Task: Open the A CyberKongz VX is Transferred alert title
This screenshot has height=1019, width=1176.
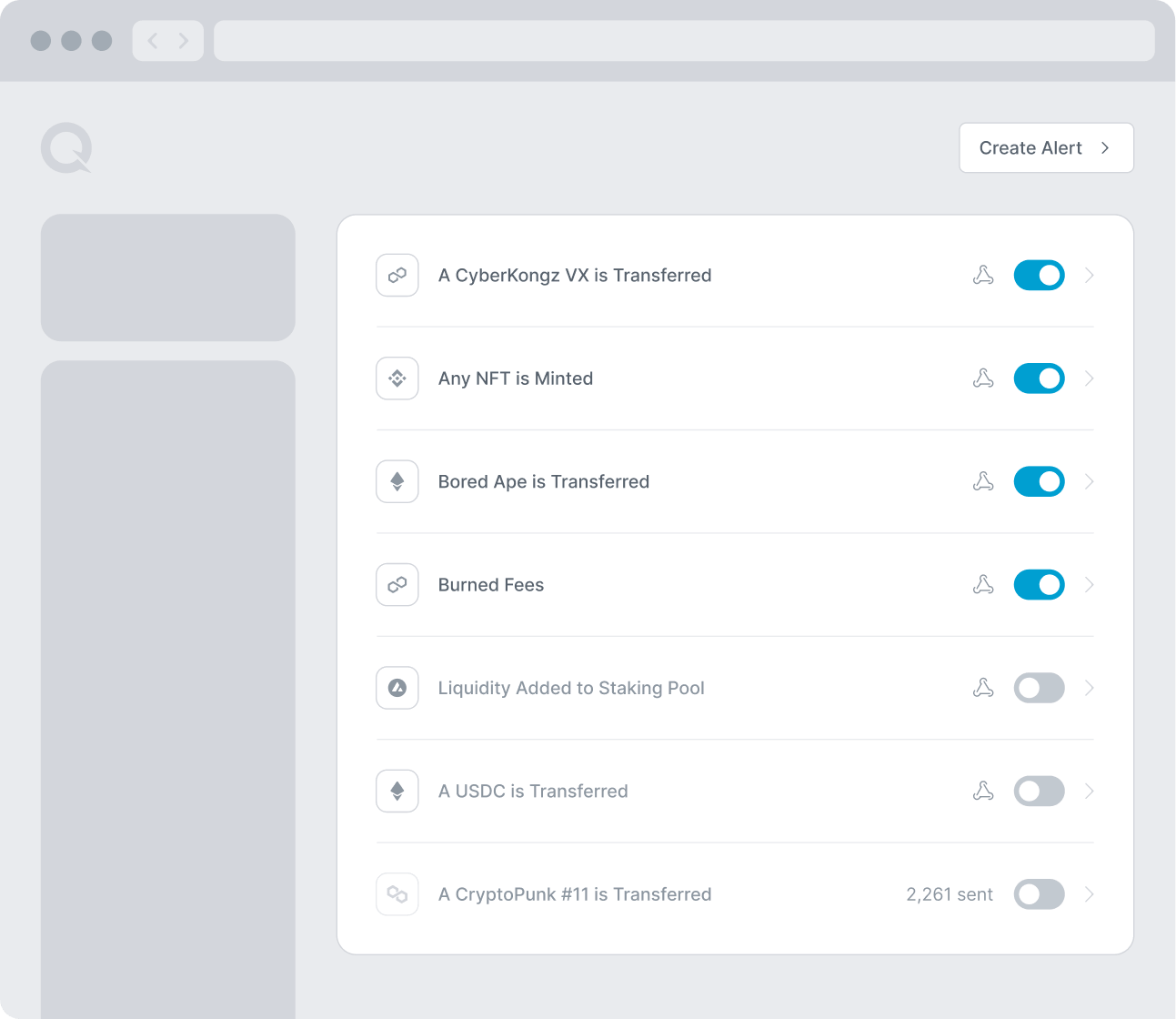Action: click(x=575, y=275)
